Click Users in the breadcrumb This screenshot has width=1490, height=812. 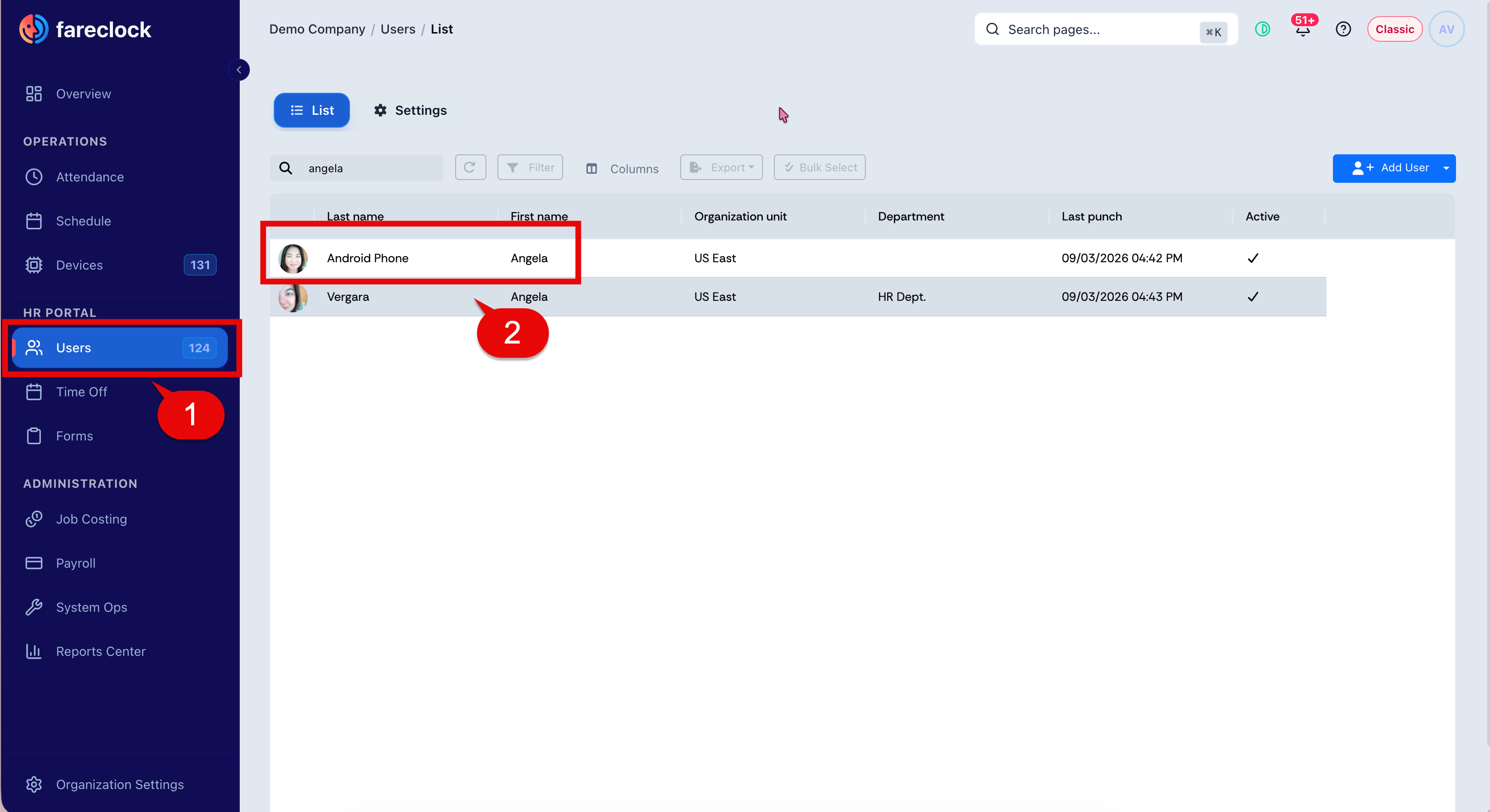[398, 29]
